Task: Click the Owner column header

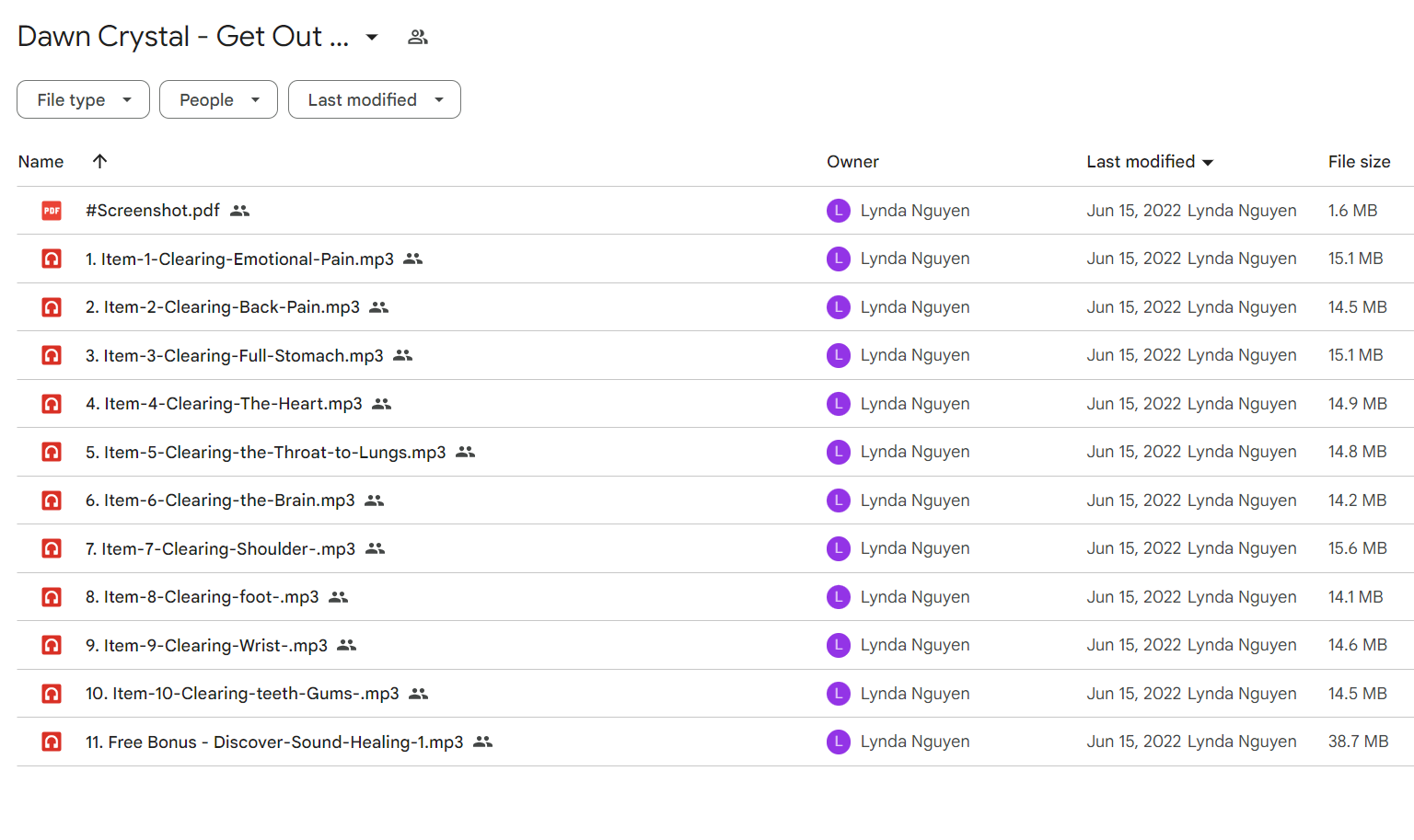Action: [852, 162]
